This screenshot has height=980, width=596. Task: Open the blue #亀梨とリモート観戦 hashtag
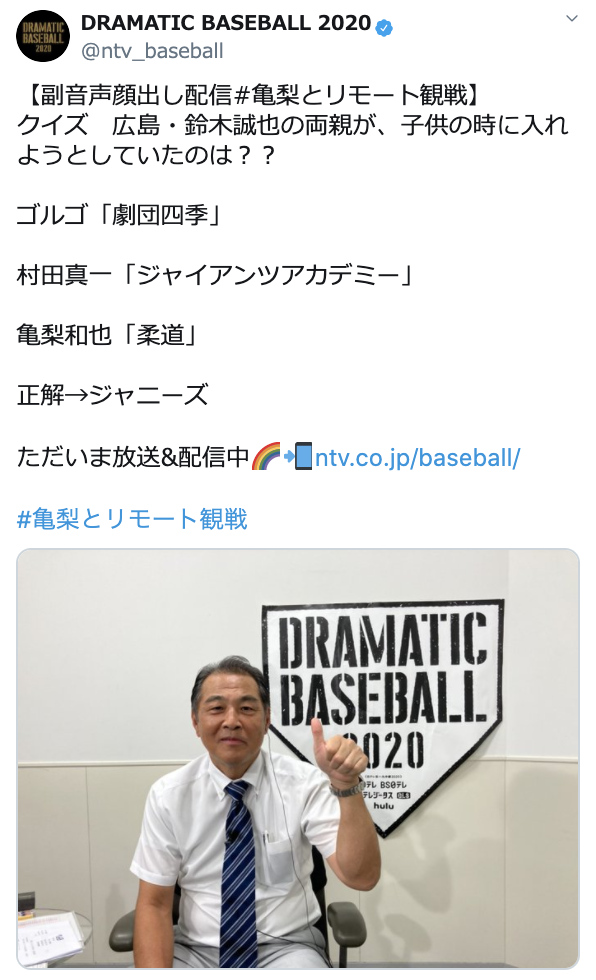point(132,519)
